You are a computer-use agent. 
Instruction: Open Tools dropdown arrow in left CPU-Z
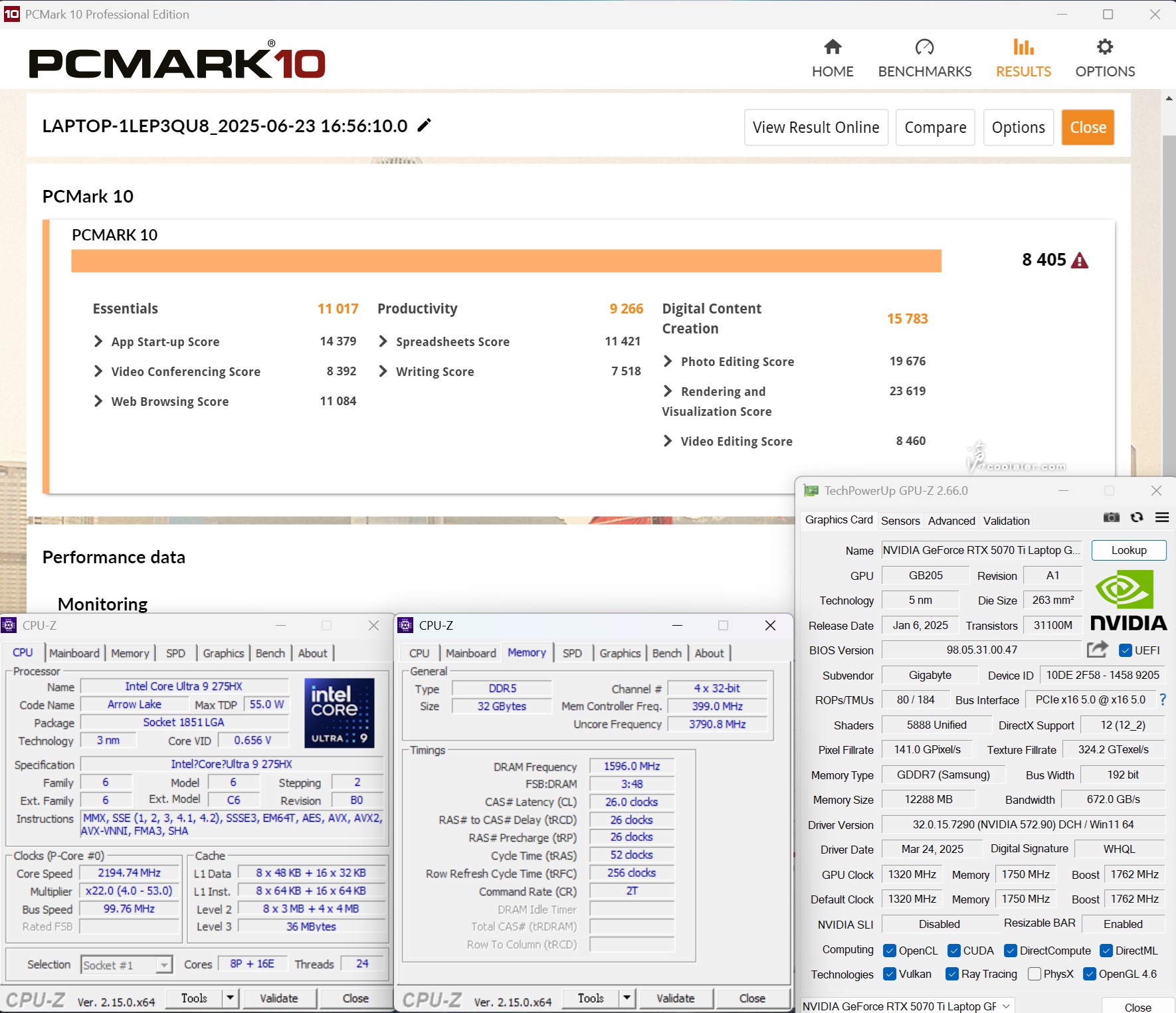click(231, 998)
